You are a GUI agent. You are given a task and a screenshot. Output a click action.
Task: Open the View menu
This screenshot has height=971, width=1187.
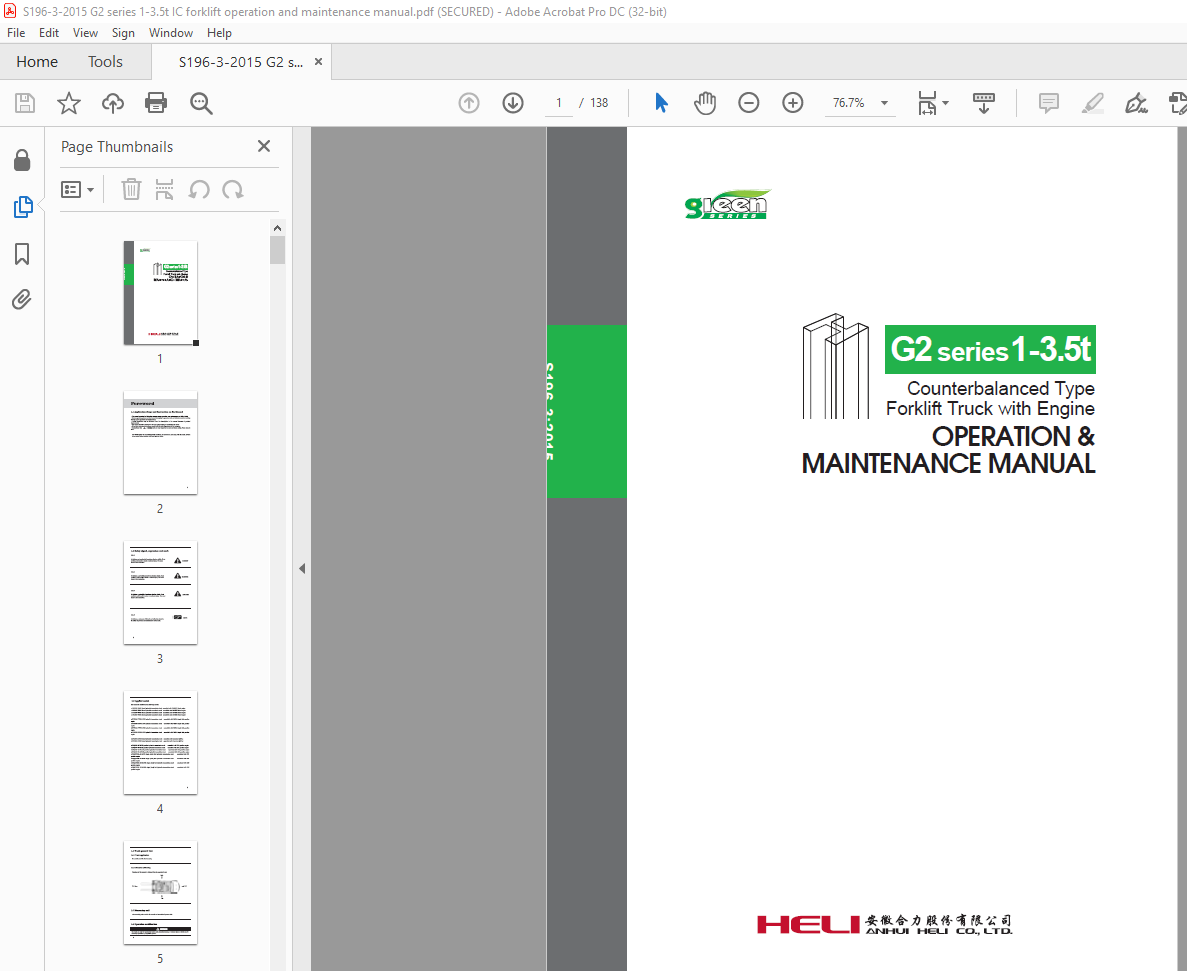point(86,33)
